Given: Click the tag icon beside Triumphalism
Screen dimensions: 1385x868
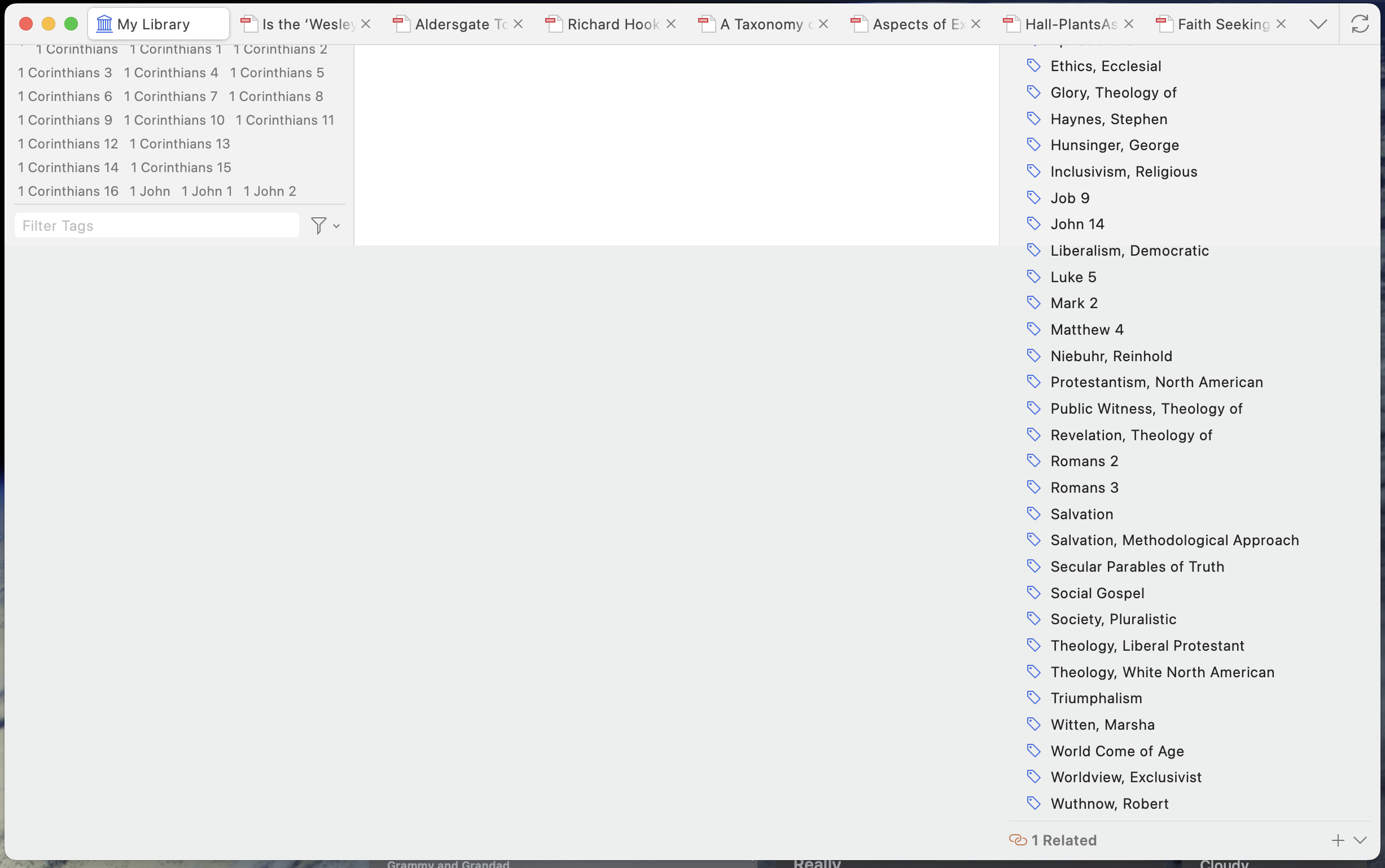Looking at the screenshot, I should (x=1034, y=698).
